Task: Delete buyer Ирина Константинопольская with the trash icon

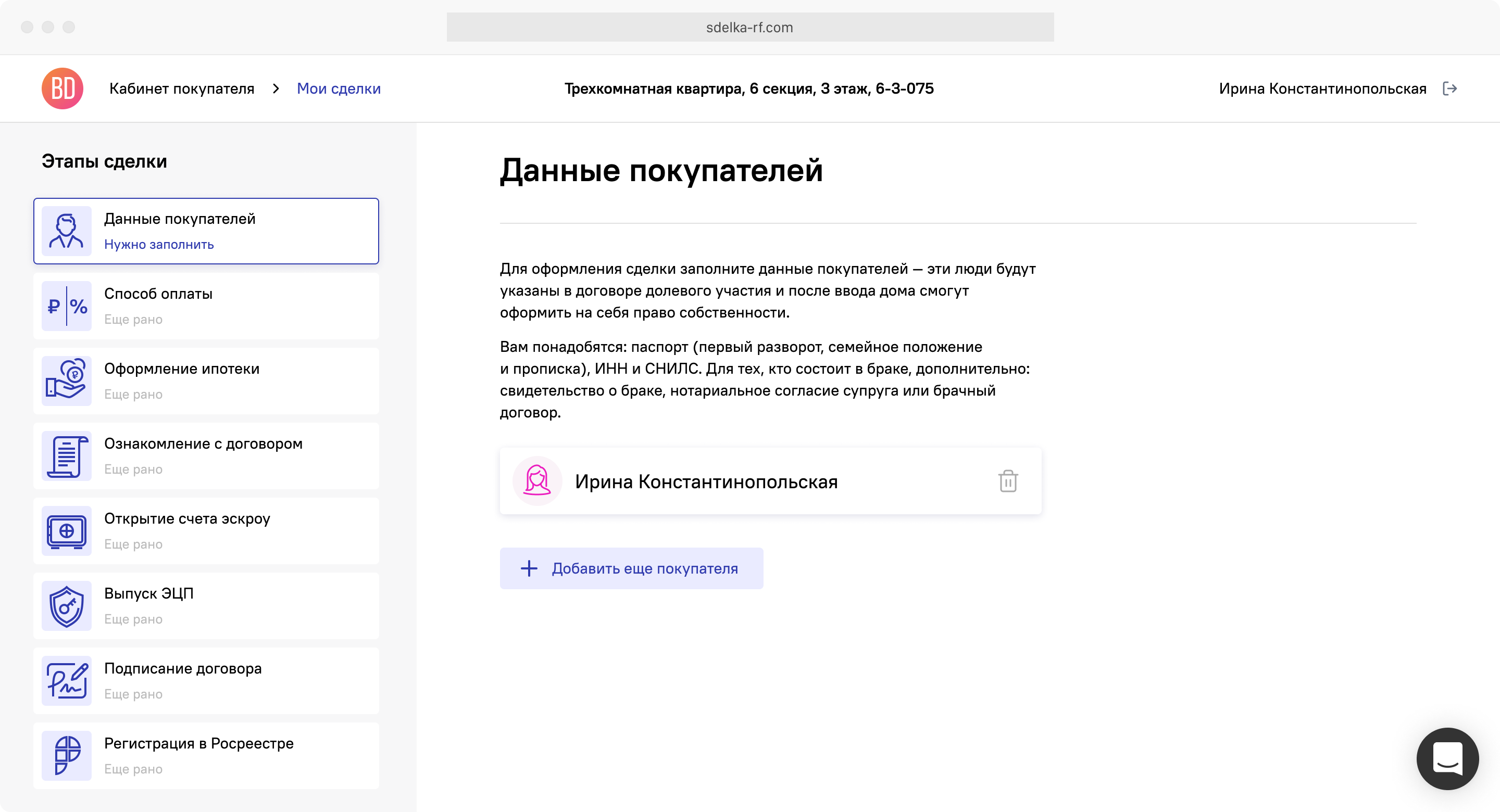Action: [1008, 481]
